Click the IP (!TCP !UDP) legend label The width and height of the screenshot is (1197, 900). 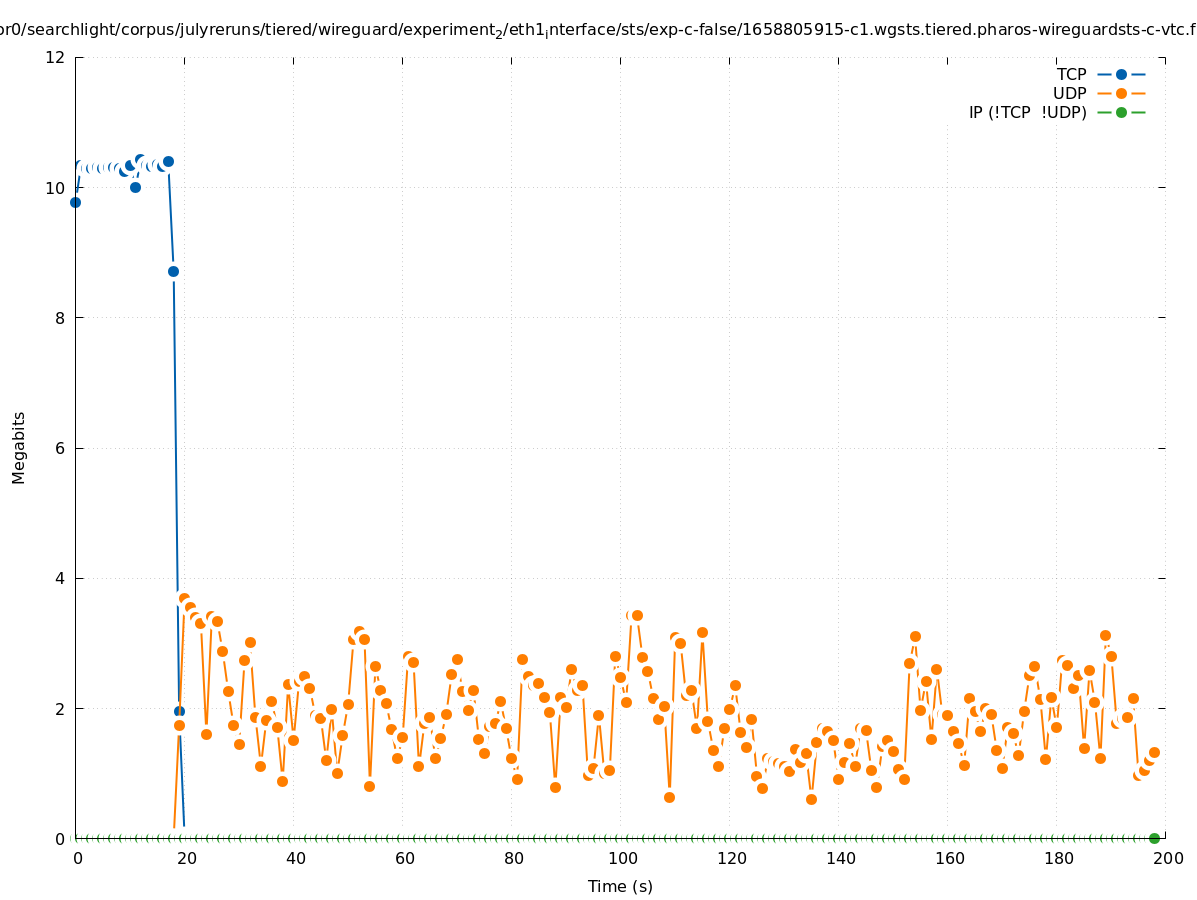[x=1027, y=112]
